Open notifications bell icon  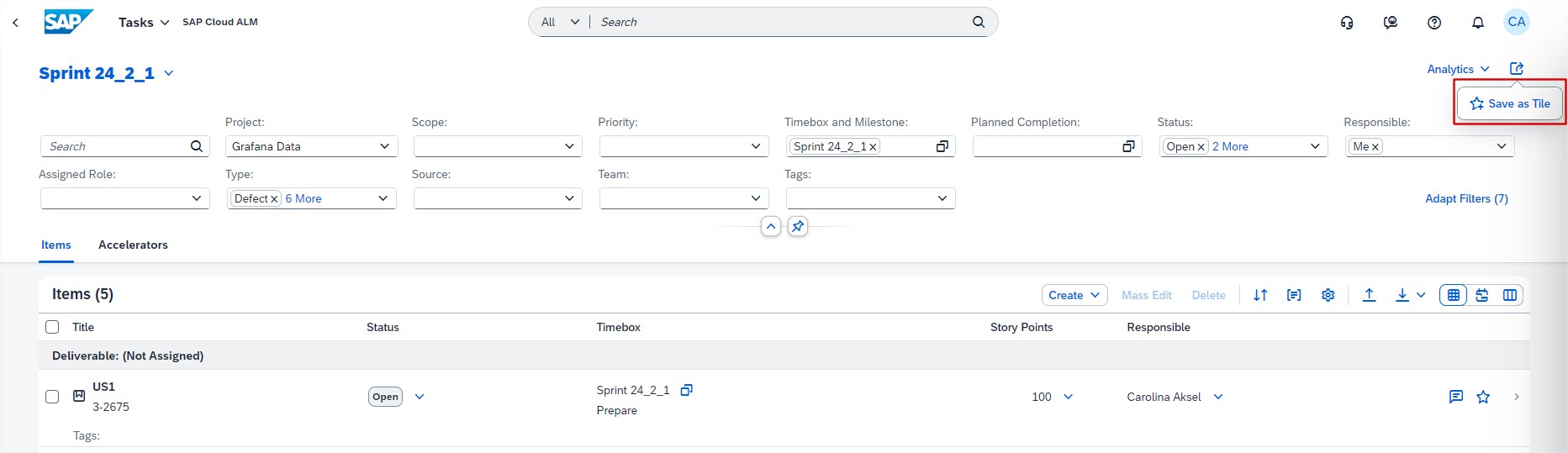(1477, 23)
